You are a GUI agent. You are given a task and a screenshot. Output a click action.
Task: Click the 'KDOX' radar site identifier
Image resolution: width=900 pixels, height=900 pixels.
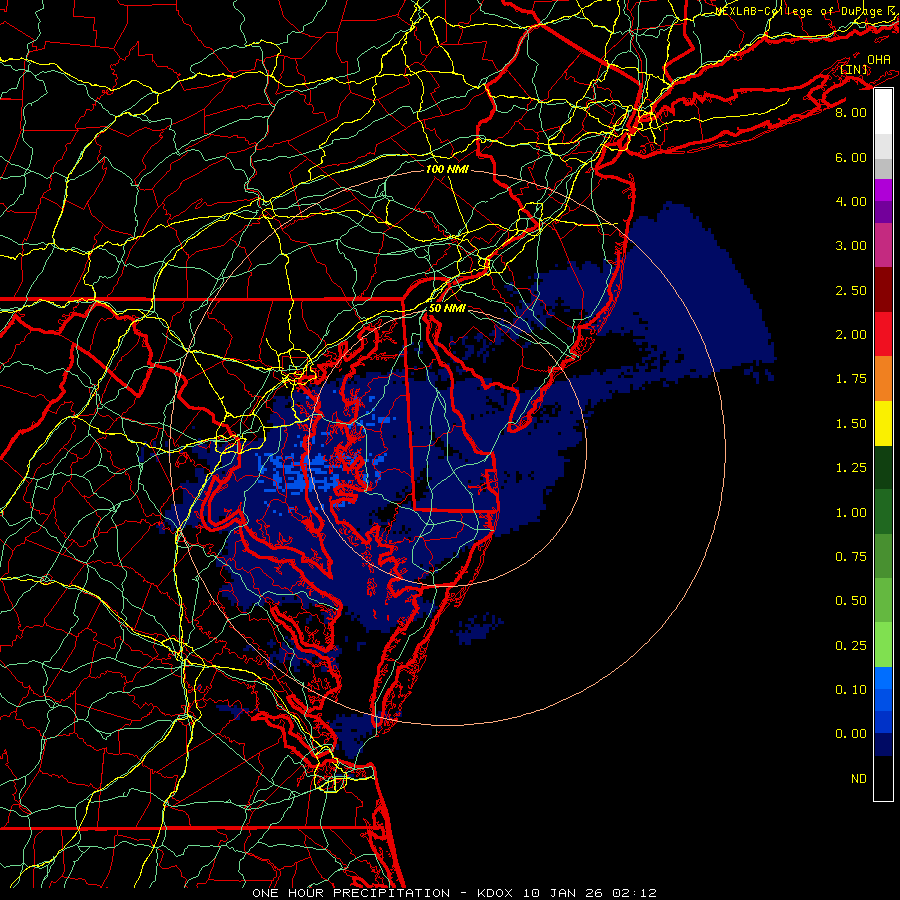tap(495, 893)
